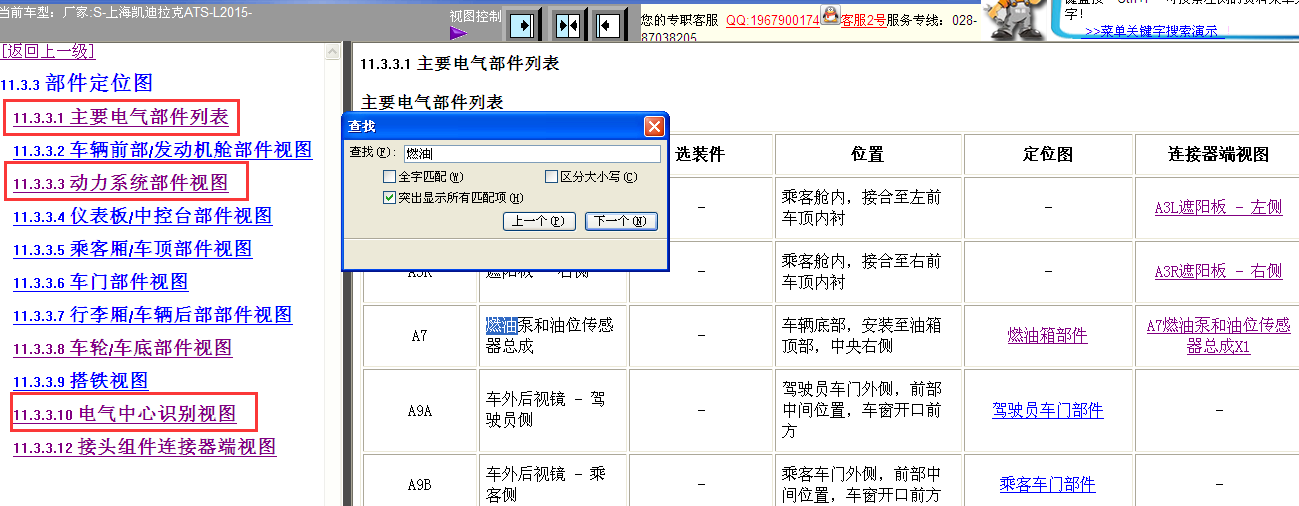This screenshot has width=1299, height=506.
Task: Click the 当前车型 vehicle model text
Action: [x=126, y=11]
